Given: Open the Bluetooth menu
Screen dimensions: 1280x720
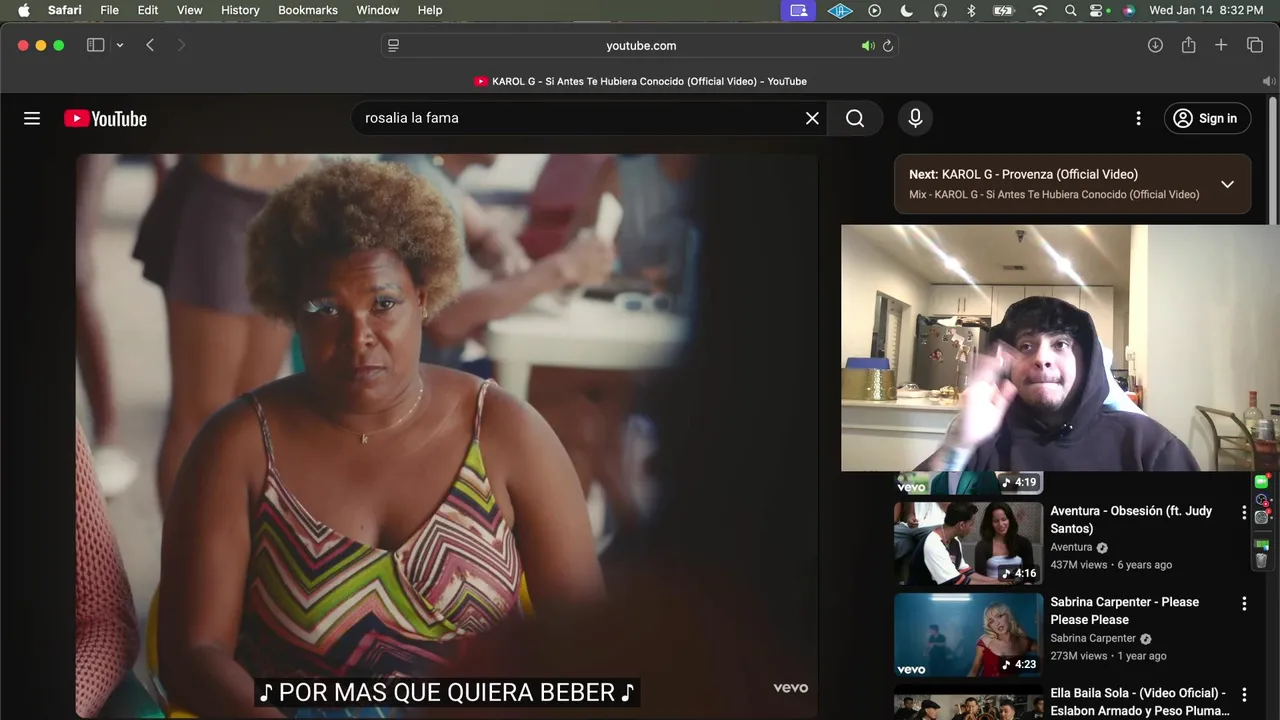Looking at the screenshot, I should pos(971,10).
